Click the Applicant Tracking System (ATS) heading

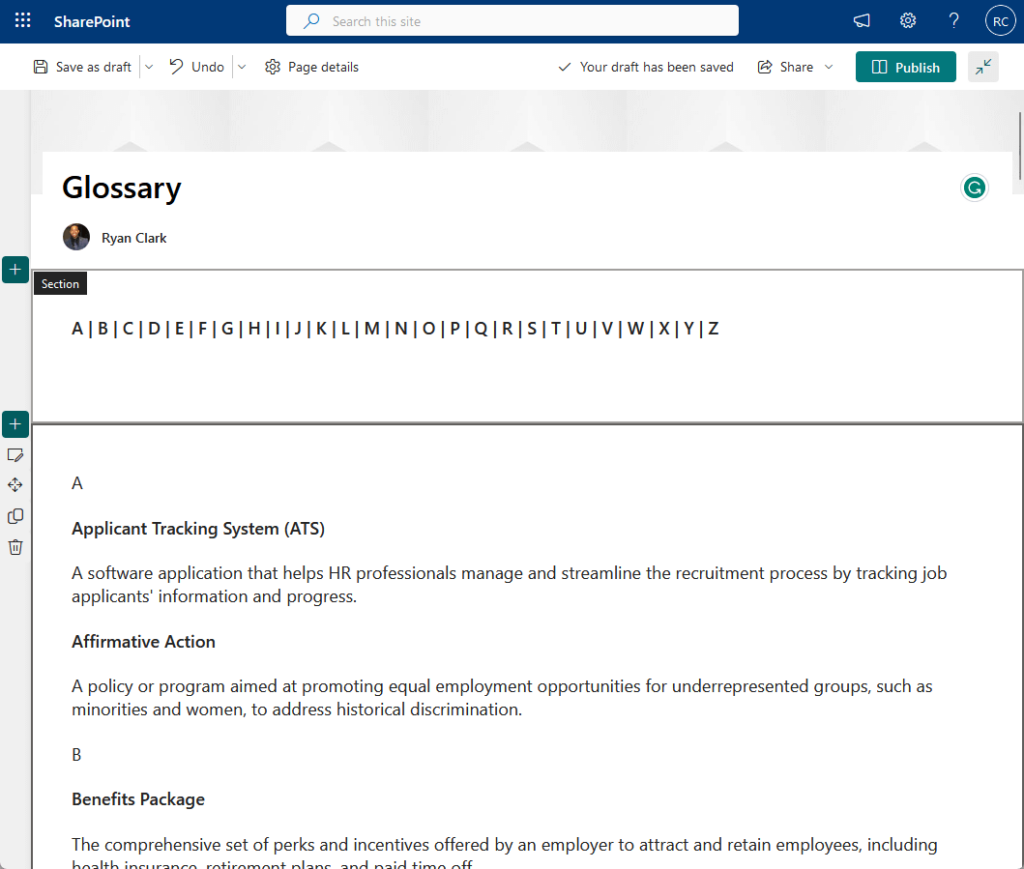[x=198, y=528]
